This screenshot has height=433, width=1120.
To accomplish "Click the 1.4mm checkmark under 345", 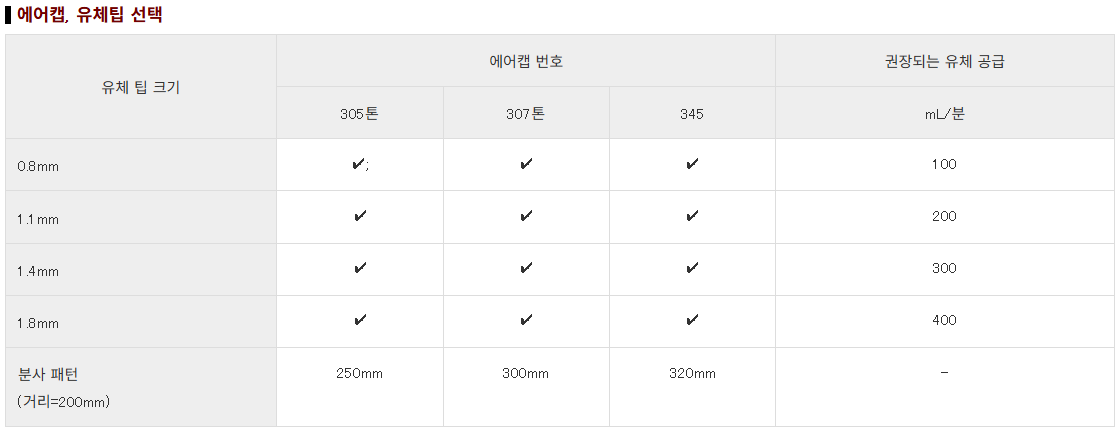I will tap(692, 269).
